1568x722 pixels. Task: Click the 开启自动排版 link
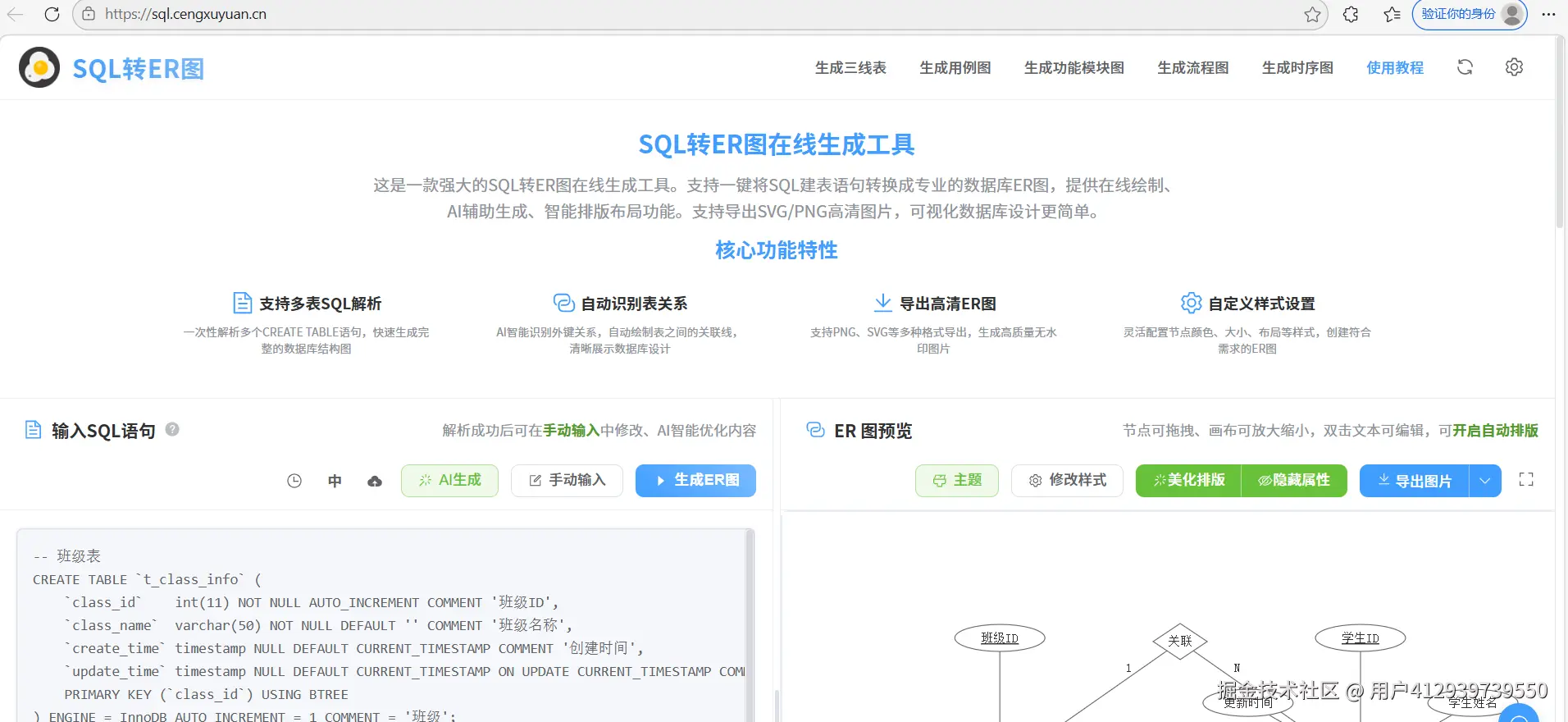pos(1495,431)
